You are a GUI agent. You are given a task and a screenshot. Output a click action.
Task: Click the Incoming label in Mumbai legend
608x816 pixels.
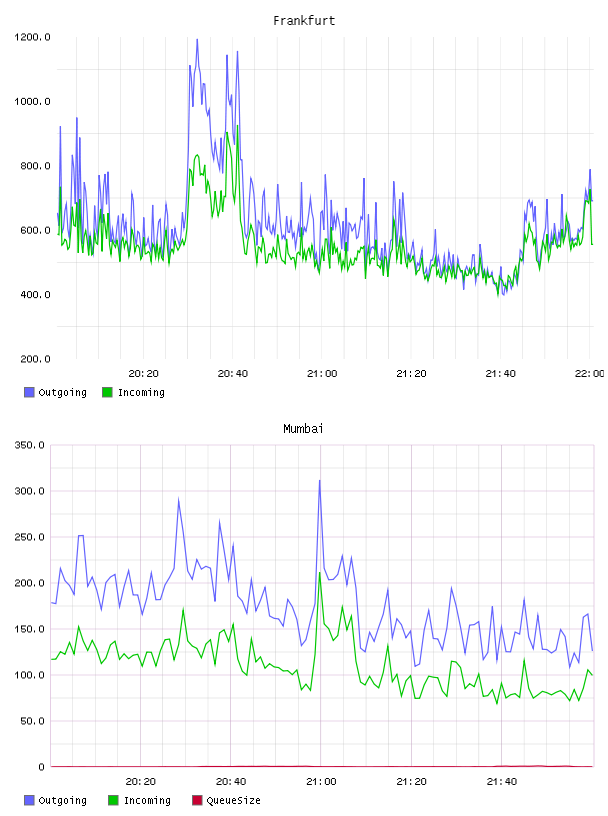(x=147, y=800)
